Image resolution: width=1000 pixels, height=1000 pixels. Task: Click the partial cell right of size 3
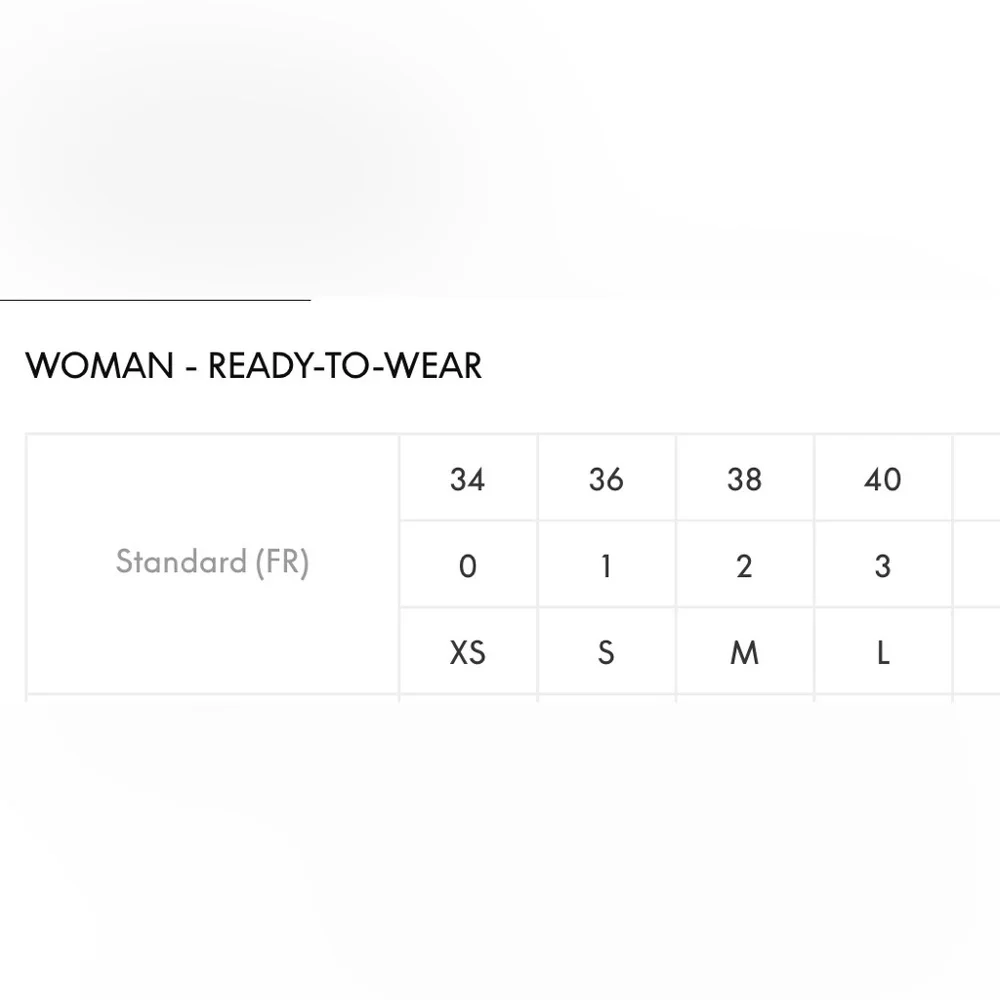978,566
